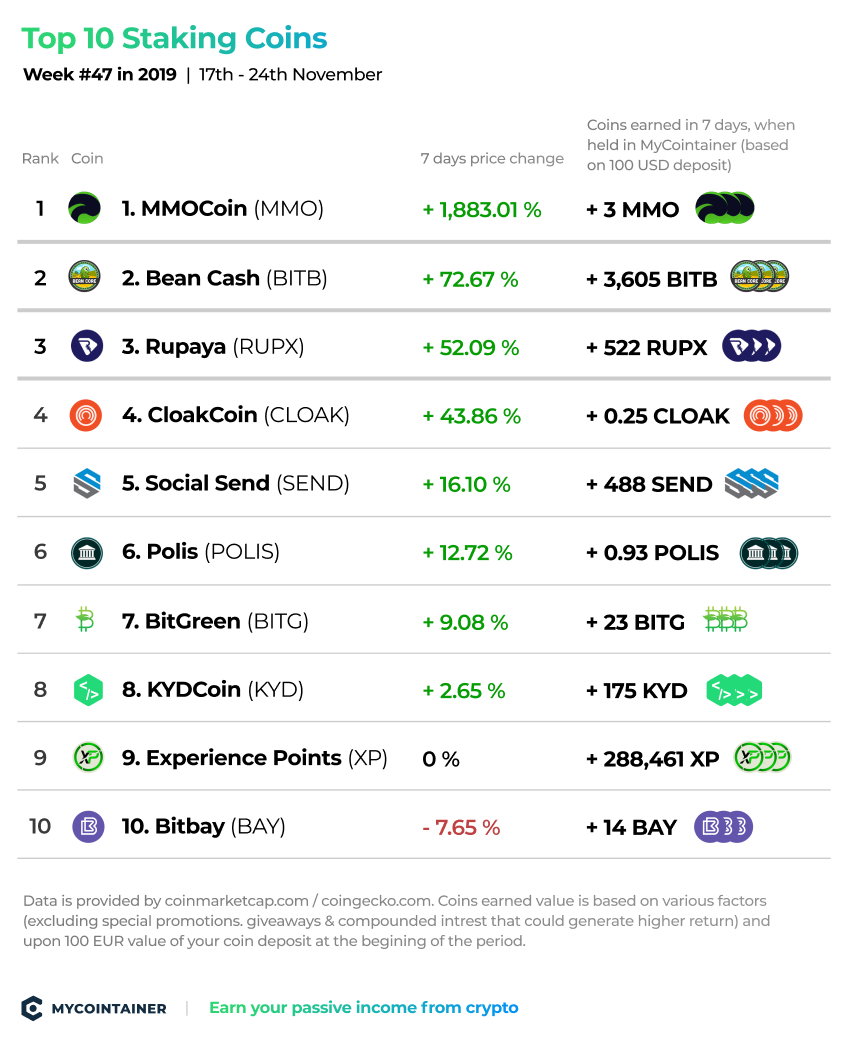Click the '7 days price change' column header
Viewport: 858px width, 1055px height.
coord(492,158)
